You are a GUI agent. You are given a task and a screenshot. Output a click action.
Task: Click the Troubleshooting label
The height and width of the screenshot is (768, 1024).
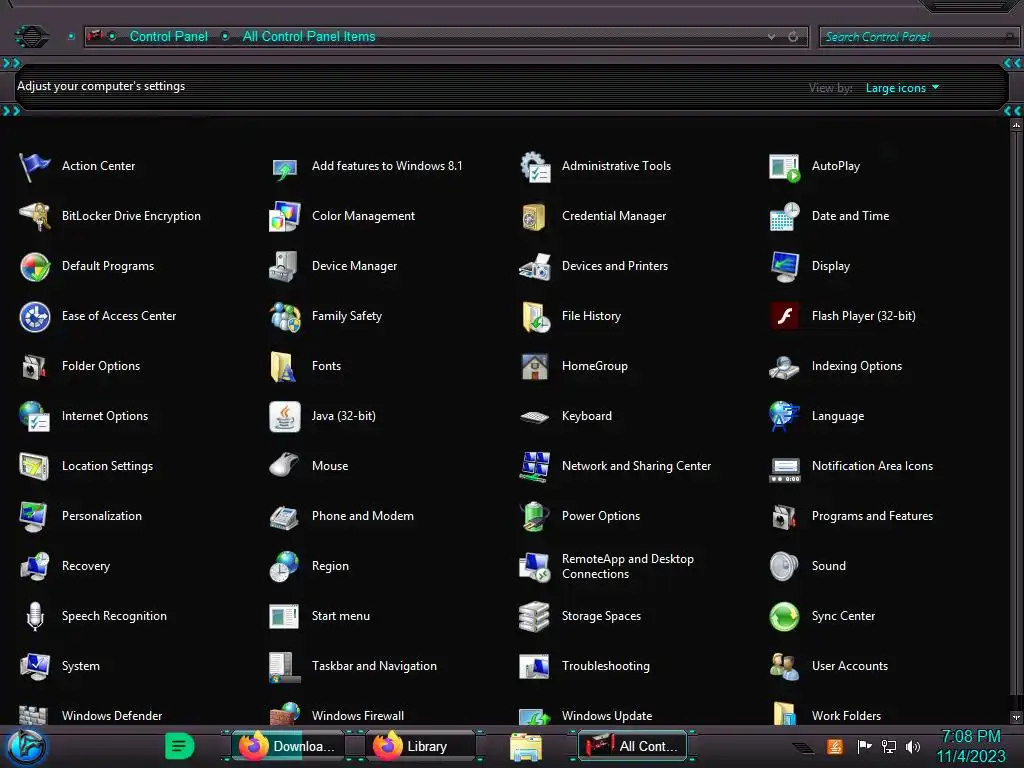[606, 665]
